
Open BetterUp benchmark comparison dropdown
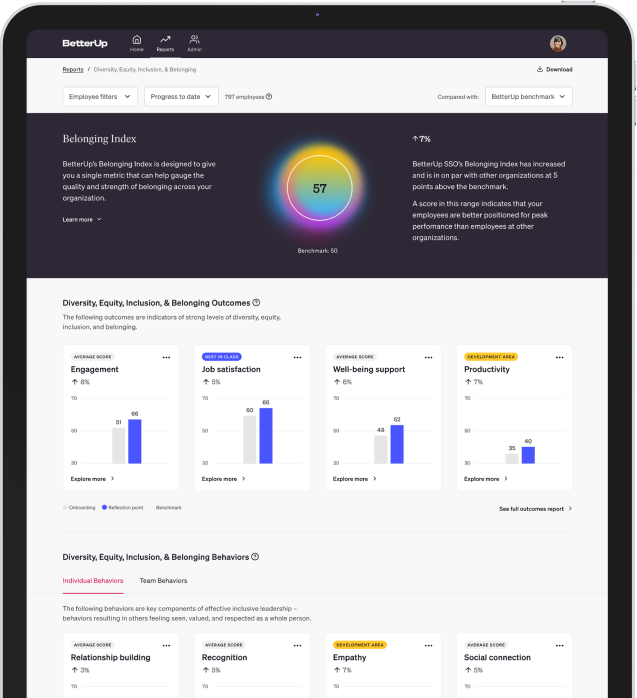(x=528, y=97)
